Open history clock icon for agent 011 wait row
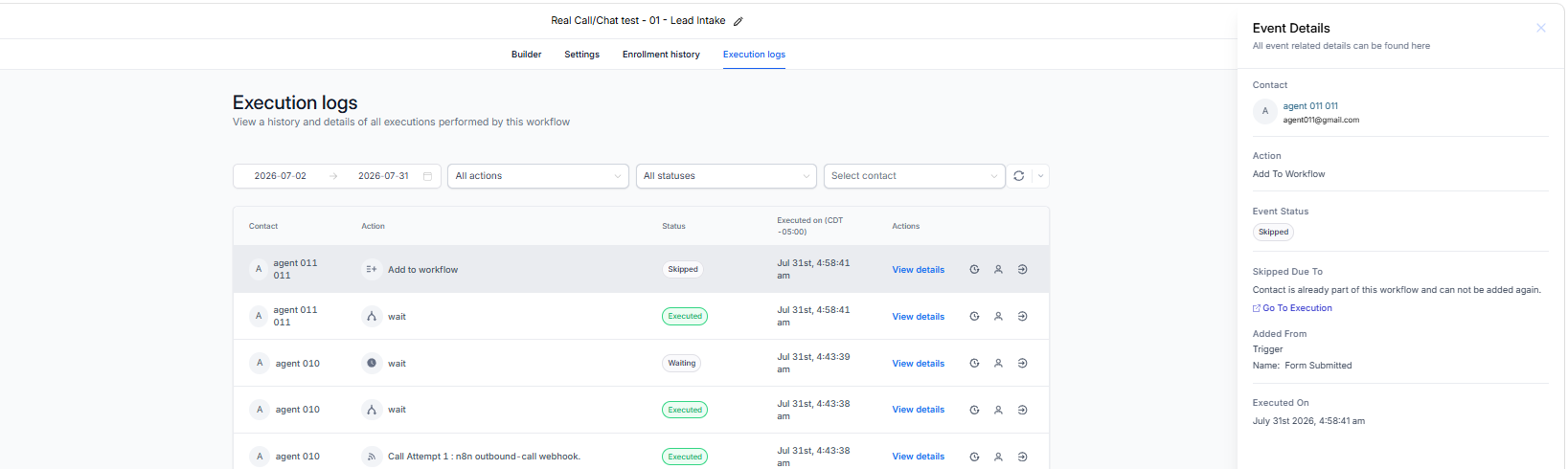The width and height of the screenshot is (1568, 469). click(x=974, y=317)
